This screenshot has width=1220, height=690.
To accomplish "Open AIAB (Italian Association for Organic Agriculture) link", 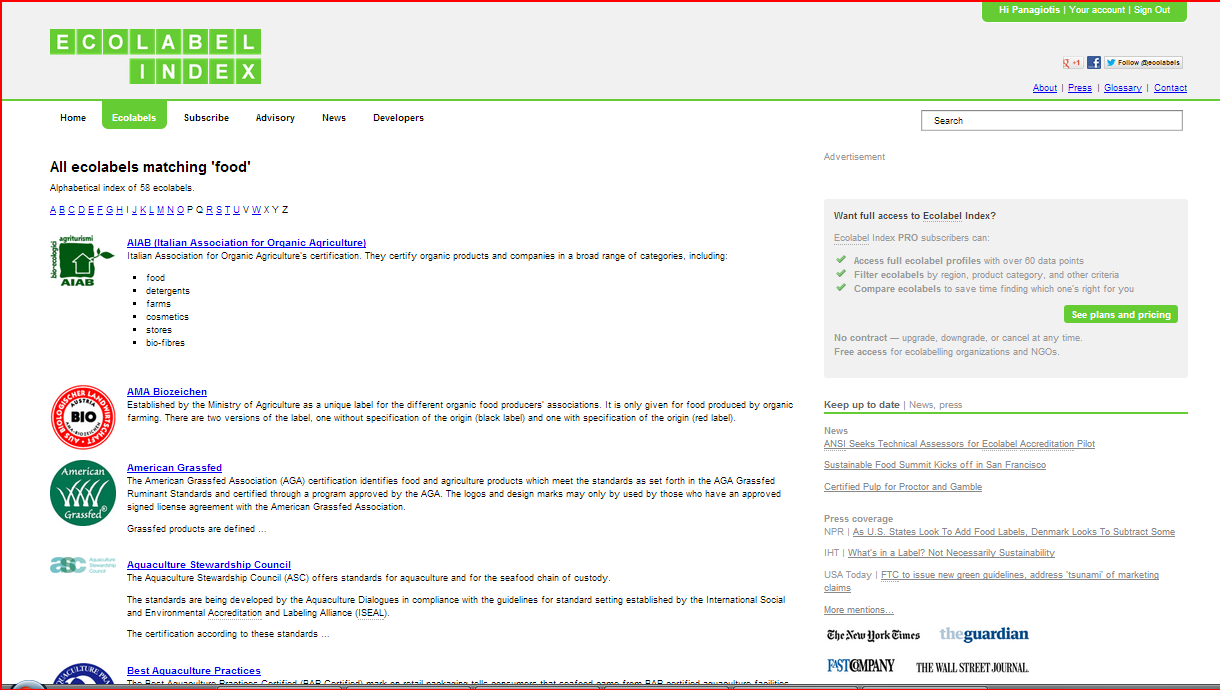I will [246, 243].
